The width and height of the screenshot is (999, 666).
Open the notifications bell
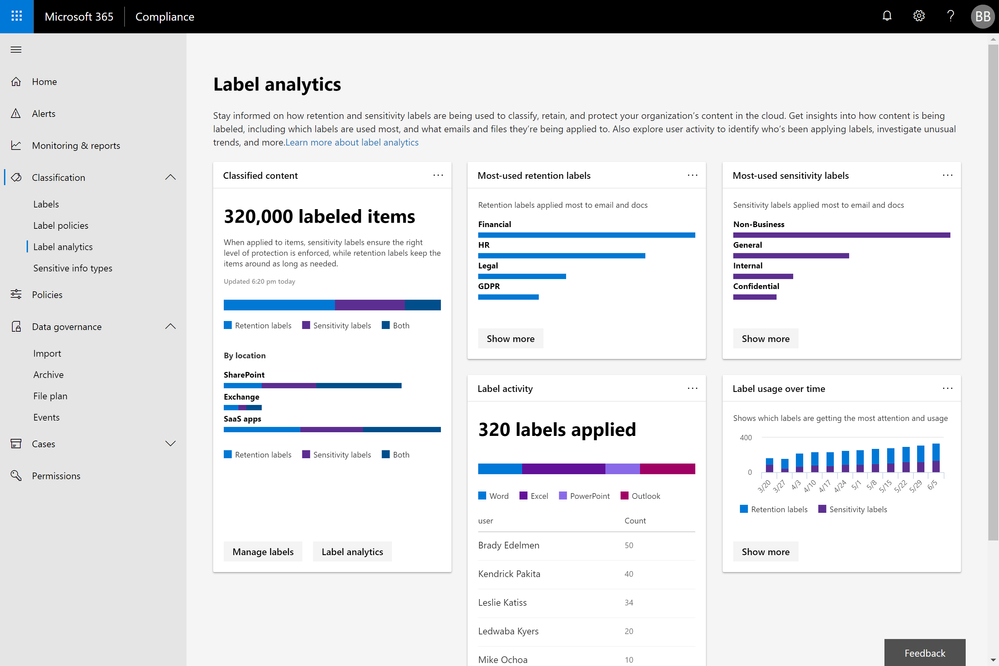tap(887, 16)
